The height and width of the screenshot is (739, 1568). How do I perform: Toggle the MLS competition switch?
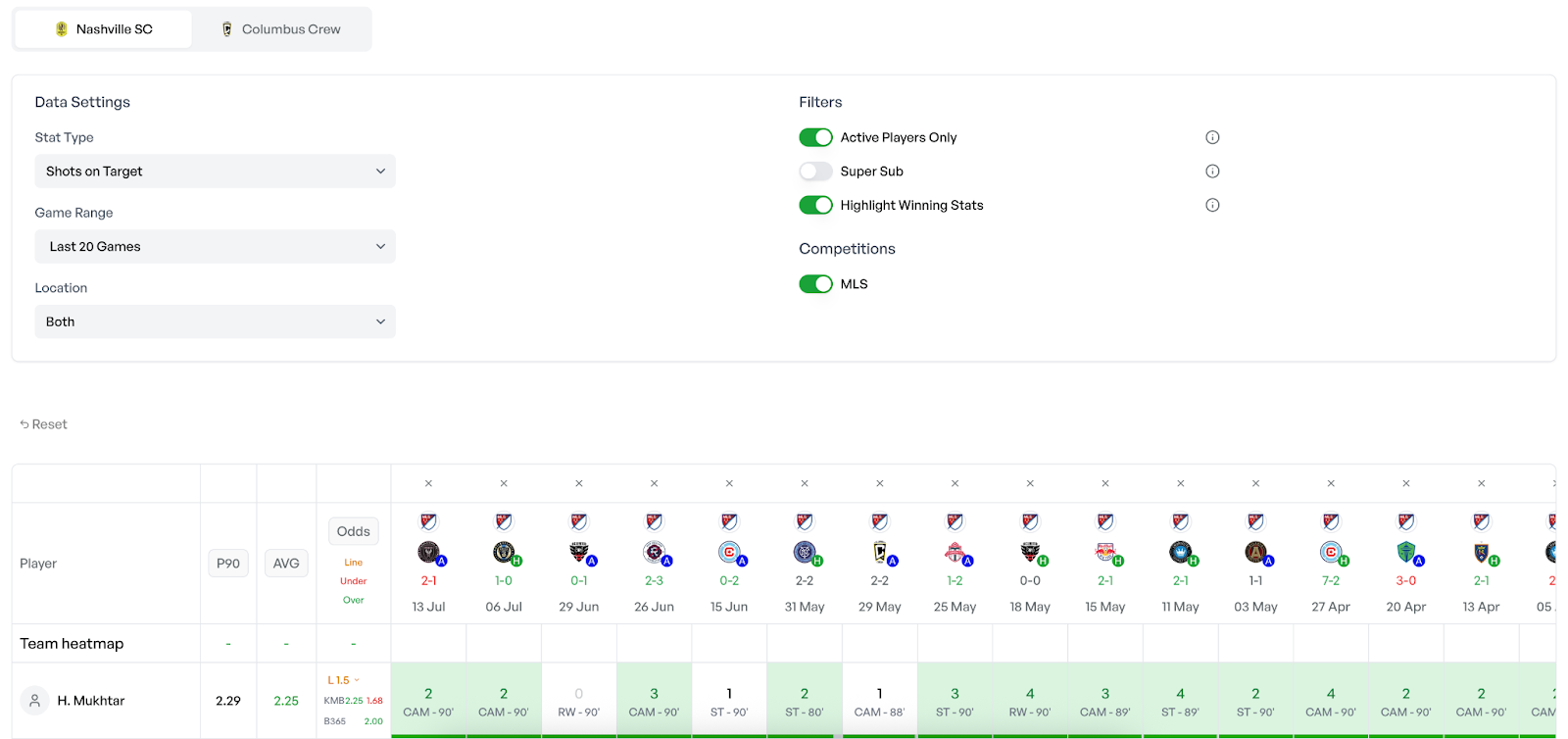[x=815, y=284]
